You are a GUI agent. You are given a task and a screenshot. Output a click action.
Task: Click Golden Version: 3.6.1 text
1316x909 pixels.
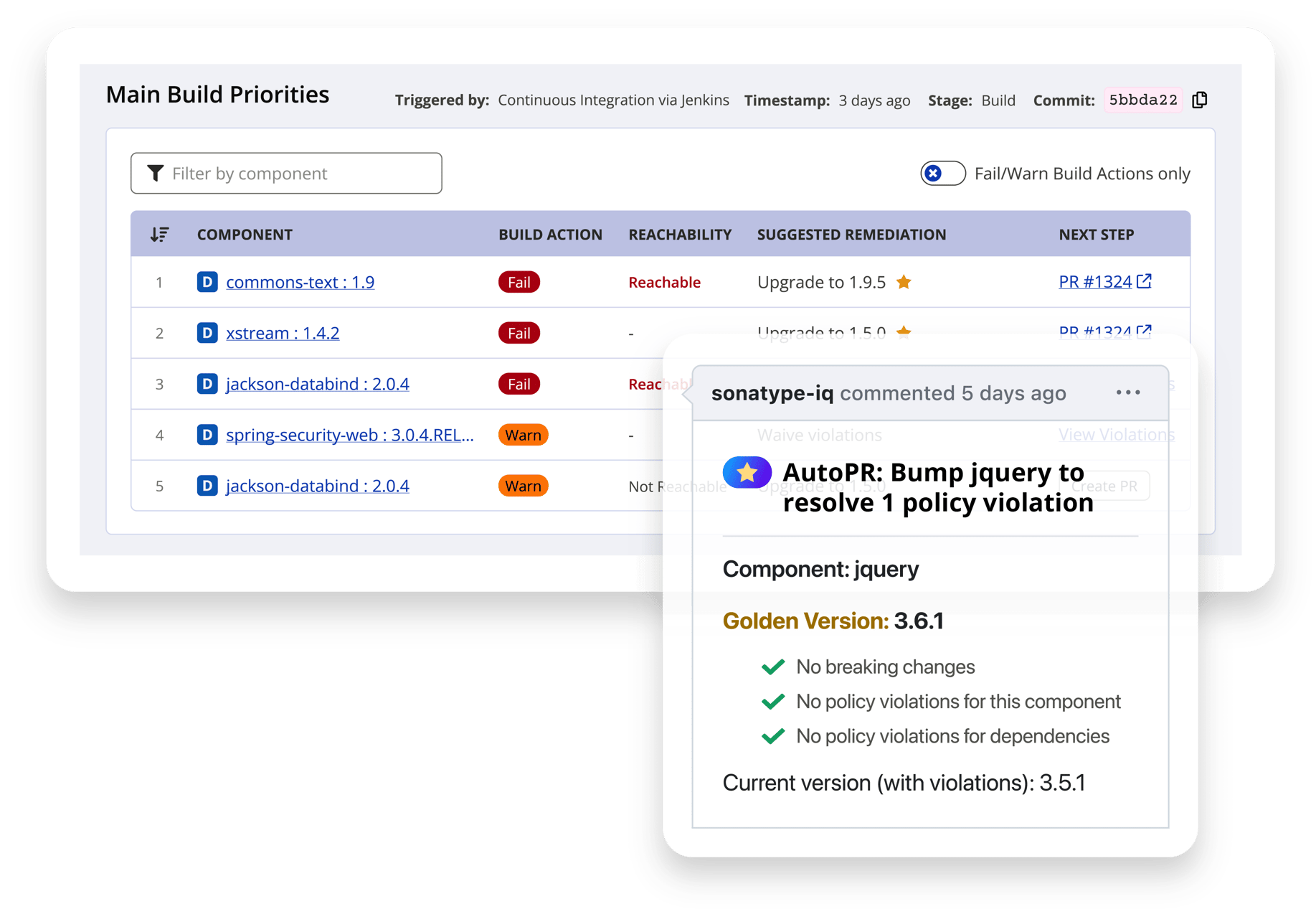833,621
